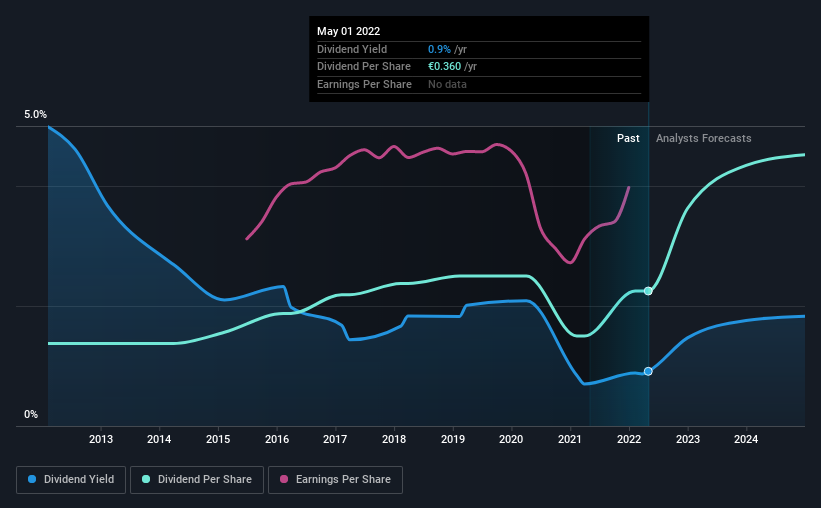Click the teal dot in the Dividend Per Share legend
Screen dimensions: 821x508
pyautogui.click(x=147, y=480)
